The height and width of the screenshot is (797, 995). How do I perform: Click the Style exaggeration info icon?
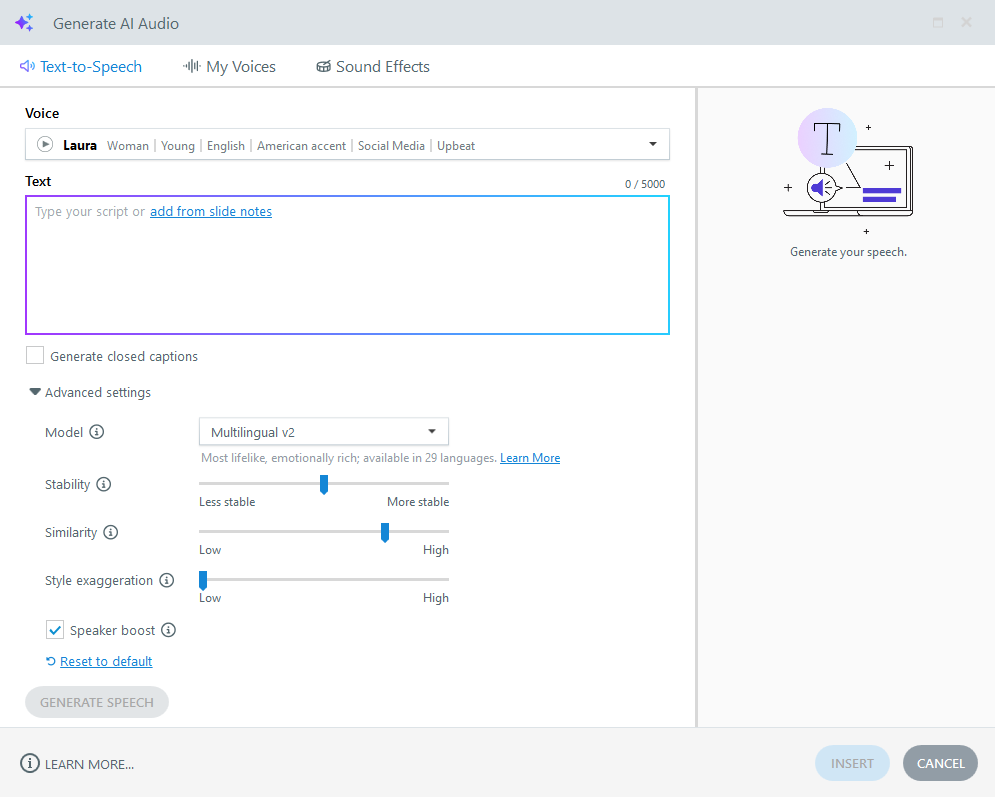(167, 581)
